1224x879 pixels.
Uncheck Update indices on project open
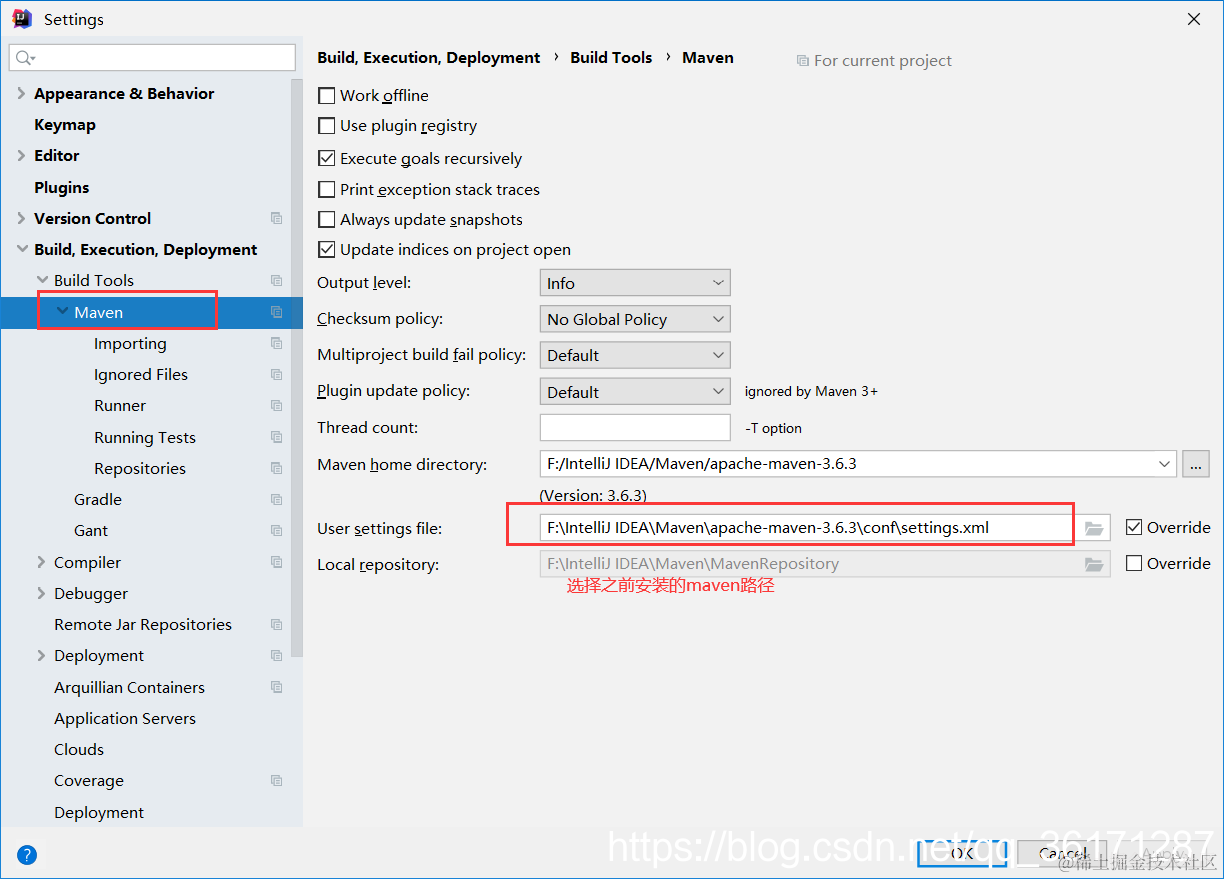click(x=326, y=249)
